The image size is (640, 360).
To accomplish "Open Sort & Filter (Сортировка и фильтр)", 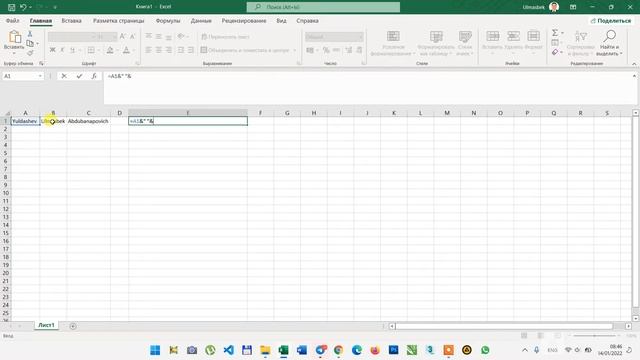I will [580, 43].
